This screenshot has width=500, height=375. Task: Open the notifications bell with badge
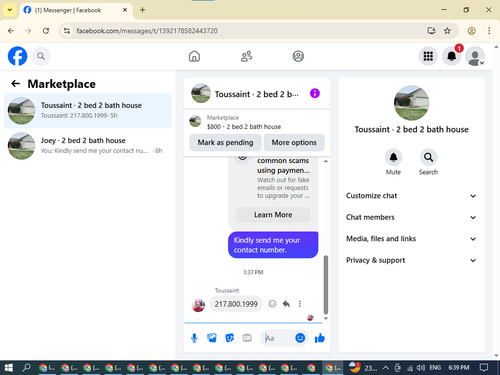[x=452, y=56]
